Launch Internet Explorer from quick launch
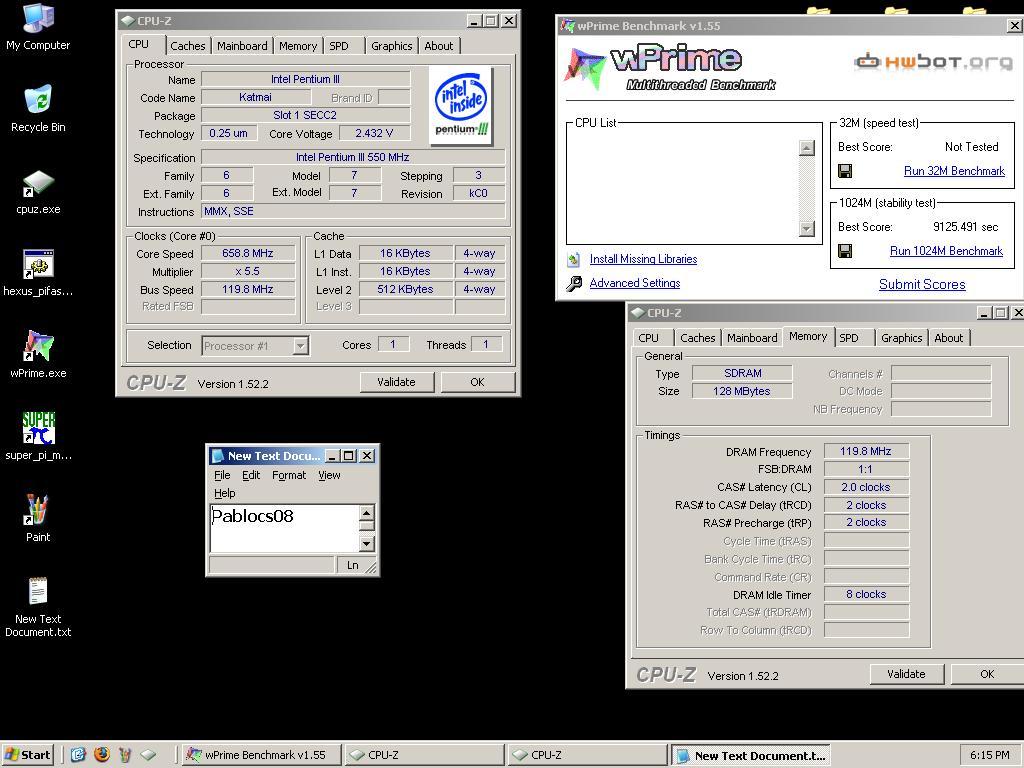This screenshot has width=1024, height=768. (x=78, y=755)
